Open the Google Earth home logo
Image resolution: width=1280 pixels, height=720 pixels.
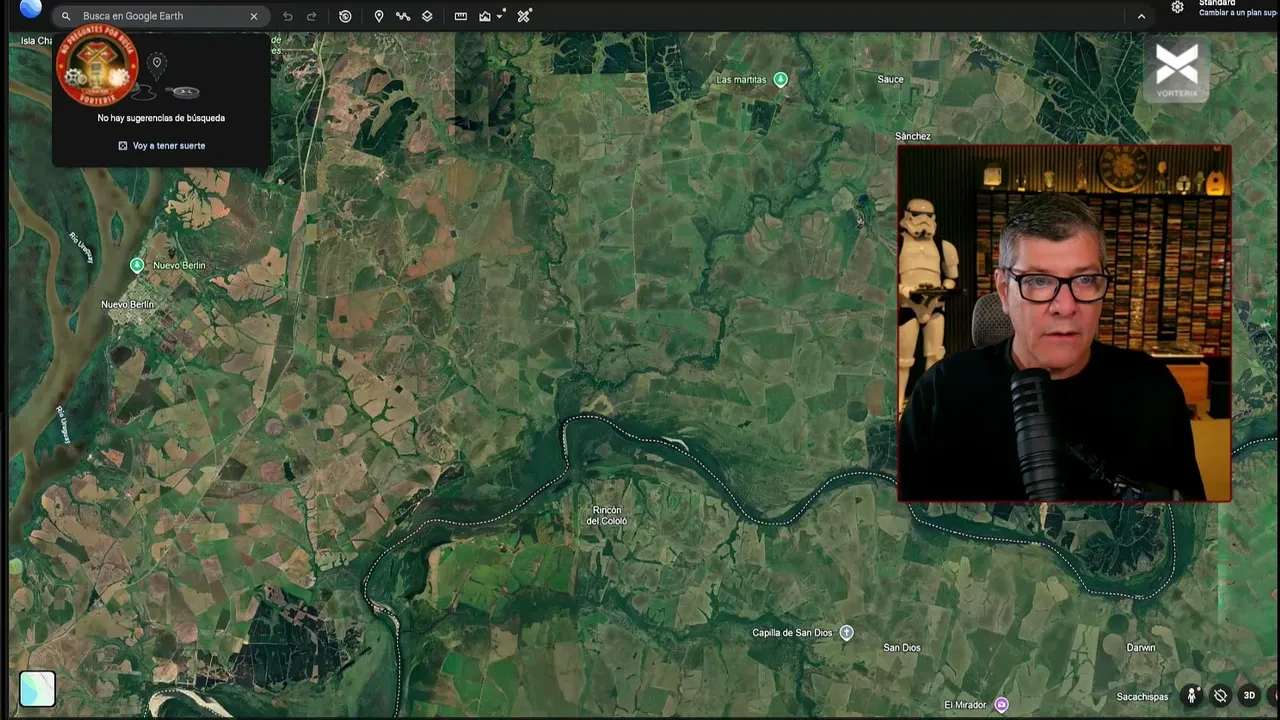tap(30, 9)
